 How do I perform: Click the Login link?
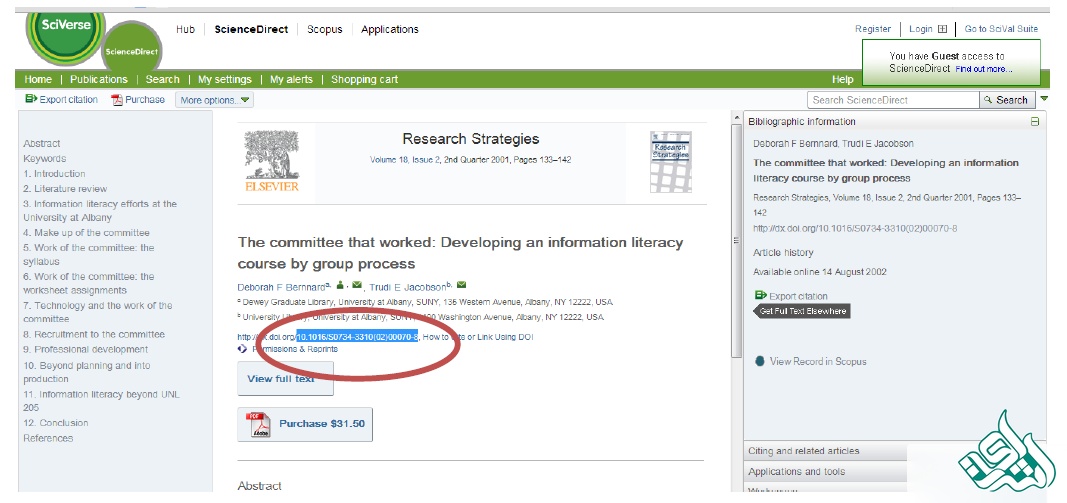pos(920,29)
